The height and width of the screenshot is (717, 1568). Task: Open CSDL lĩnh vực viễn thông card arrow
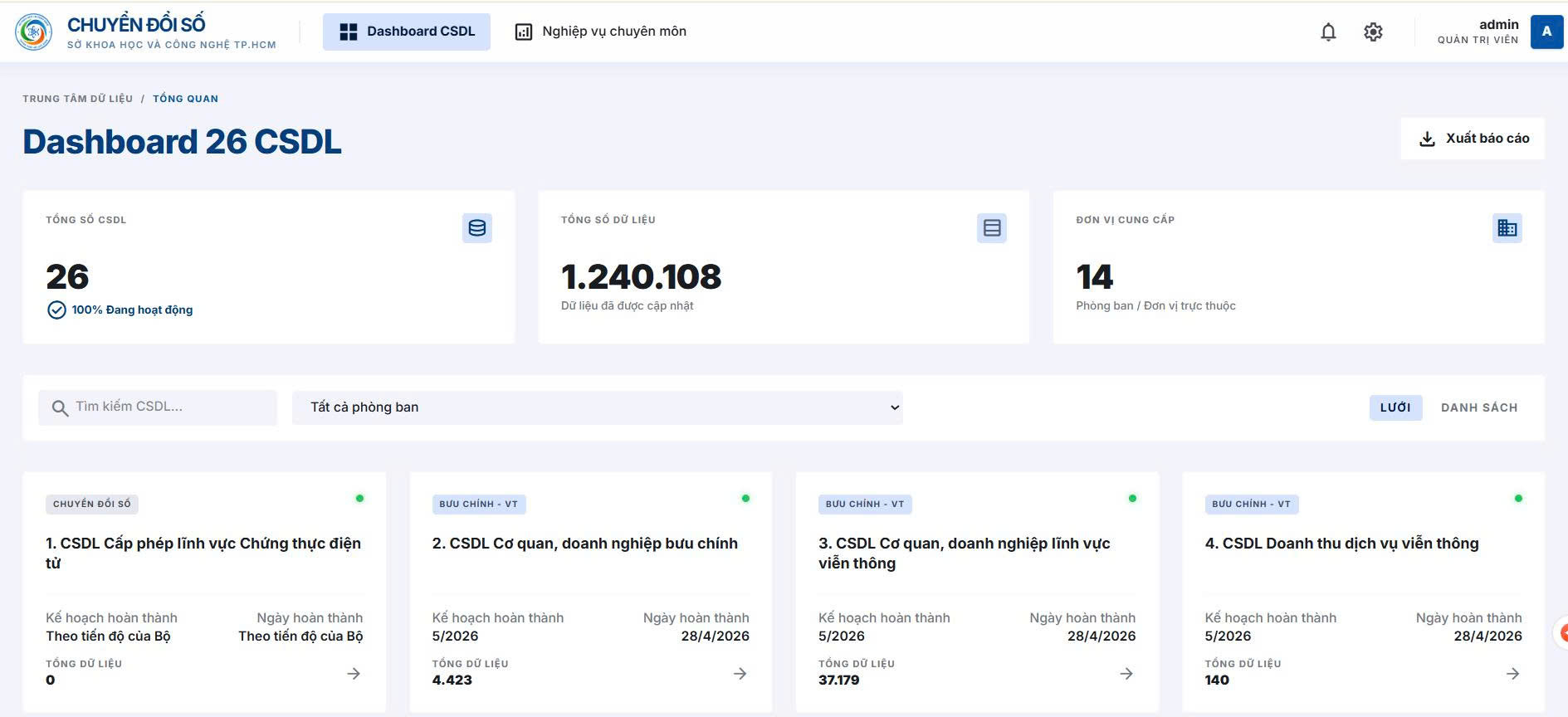click(1126, 674)
